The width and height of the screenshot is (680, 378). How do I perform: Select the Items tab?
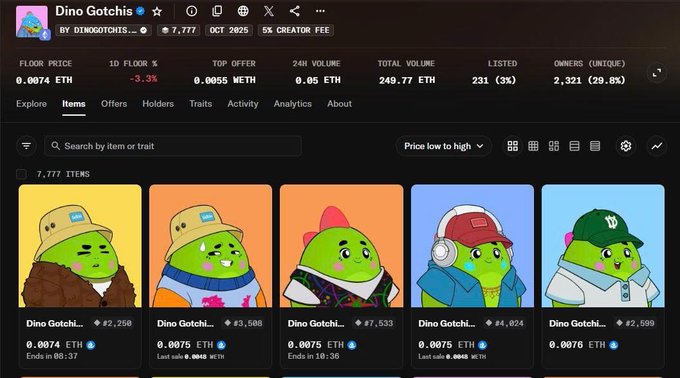(x=74, y=104)
